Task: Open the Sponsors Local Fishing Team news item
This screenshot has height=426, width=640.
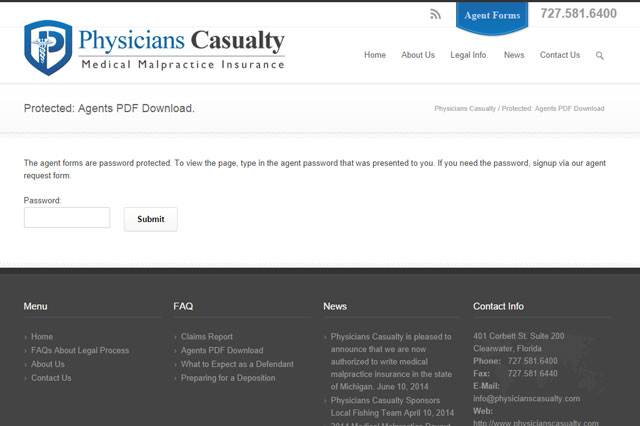Action: pos(392,406)
